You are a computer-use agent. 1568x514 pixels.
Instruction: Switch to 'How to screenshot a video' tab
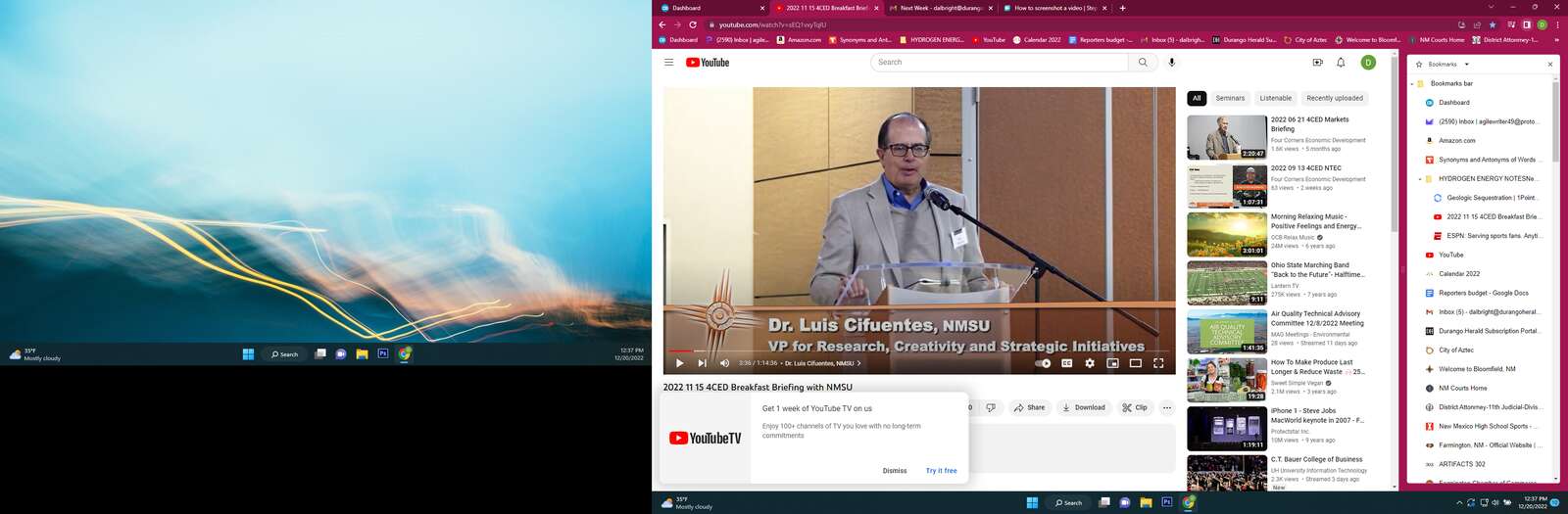click(x=1054, y=8)
